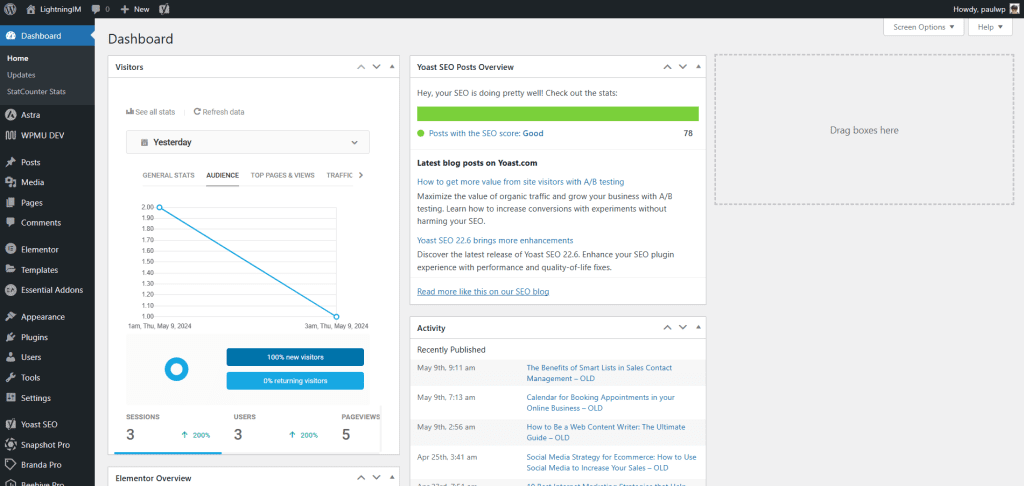Click the Essential Addons icon
The image size is (1024, 486).
click(x=10, y=290)
